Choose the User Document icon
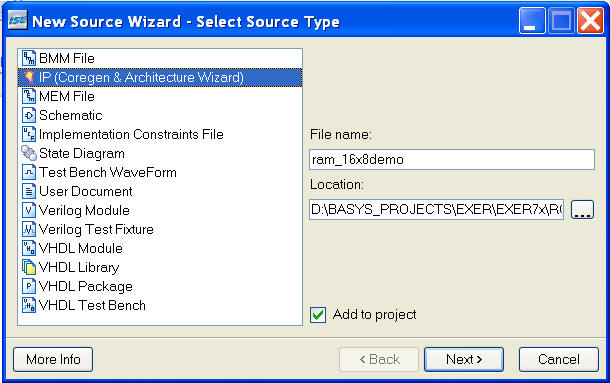Viewport: 610px width, 383px height. pos(29,192)
